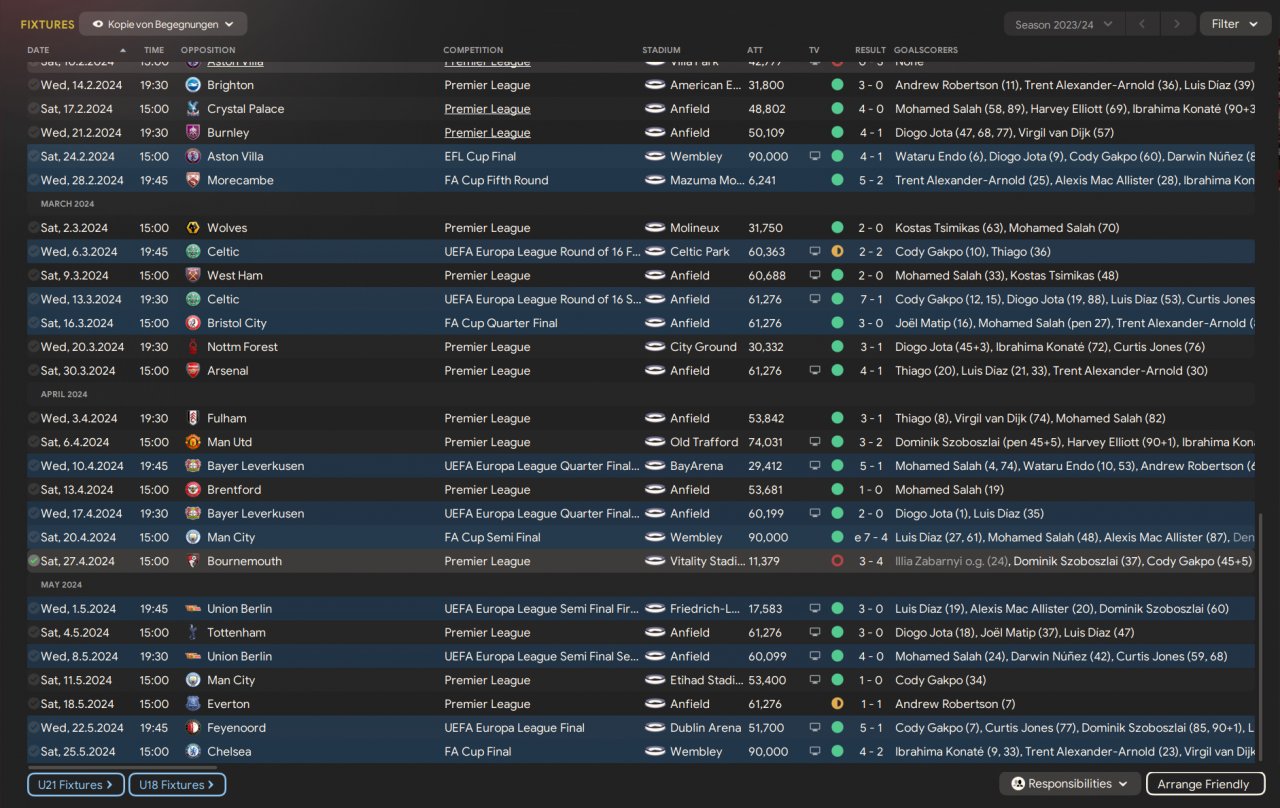Screen dimensions: 1280x808
Task: Toggle the check mark beside Sat, 27.4.2024
Action: (x=34, y=561)
